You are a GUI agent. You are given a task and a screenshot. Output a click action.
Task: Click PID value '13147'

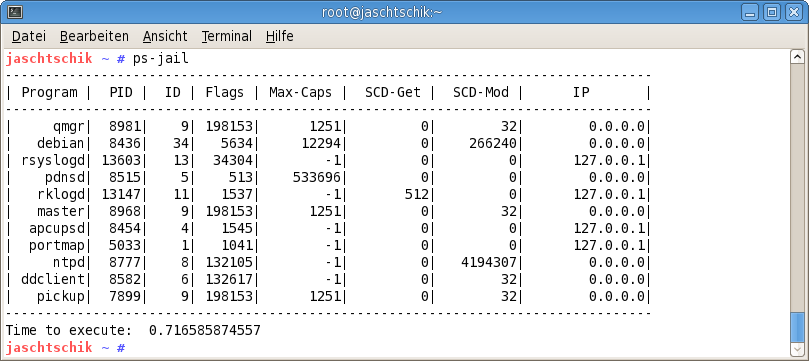pos(121,195)
